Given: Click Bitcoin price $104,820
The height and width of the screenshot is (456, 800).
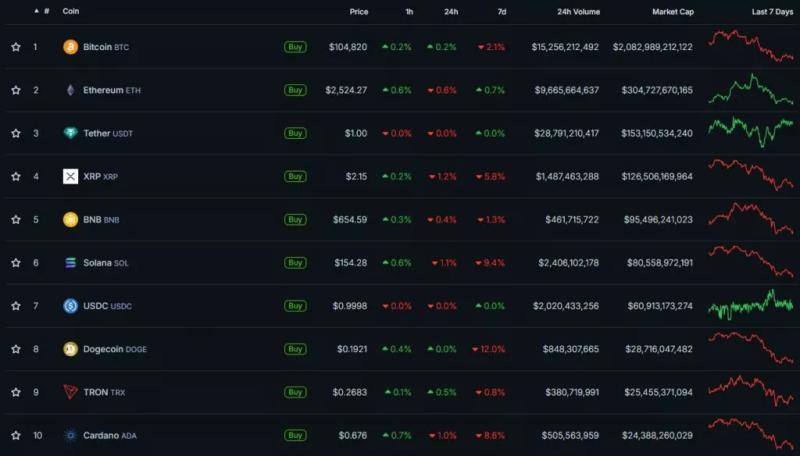Looking at the screenshot, I should click(x=348, y=47).
